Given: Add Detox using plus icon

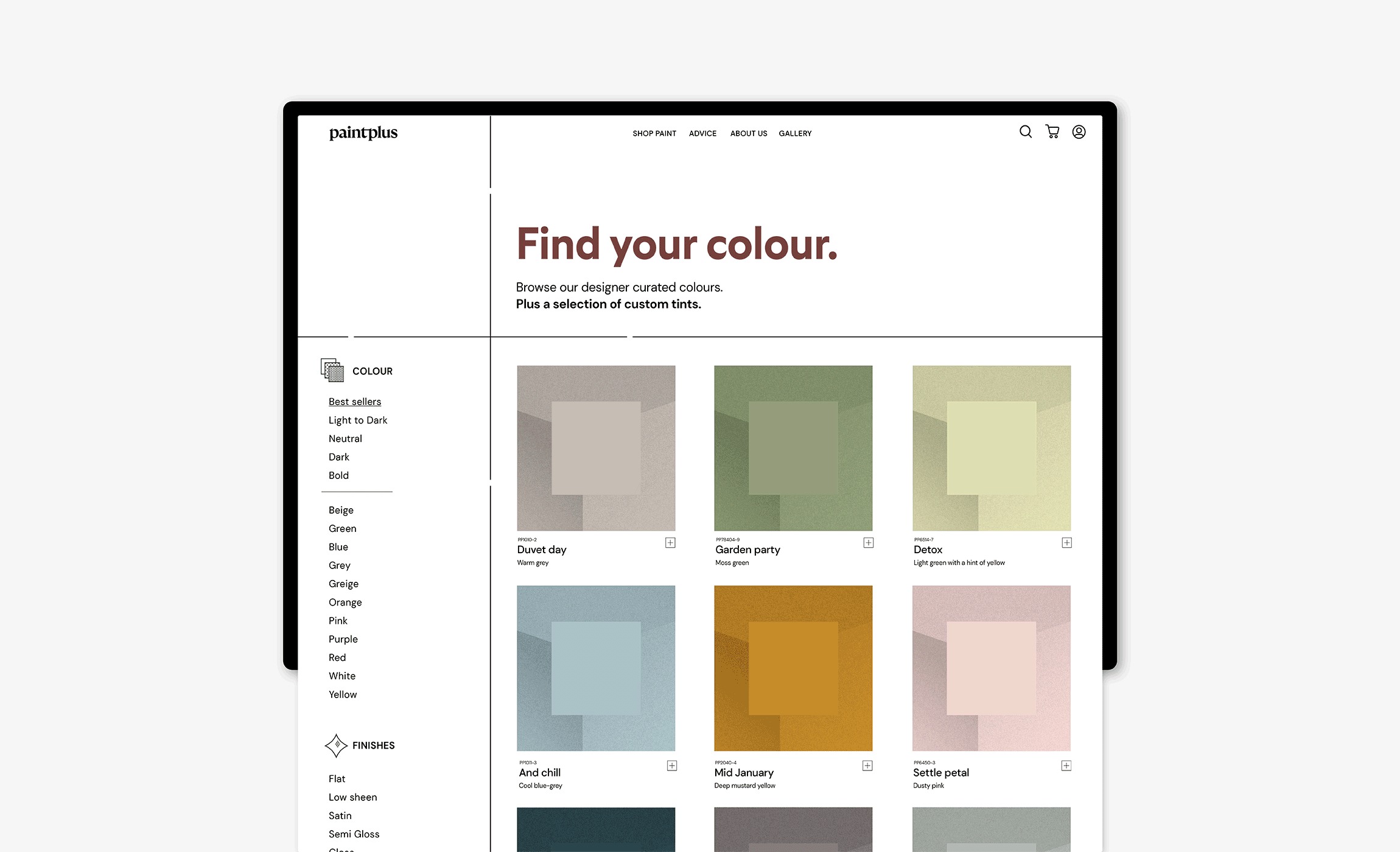Looking at the screenshot, I should 1066,542.
